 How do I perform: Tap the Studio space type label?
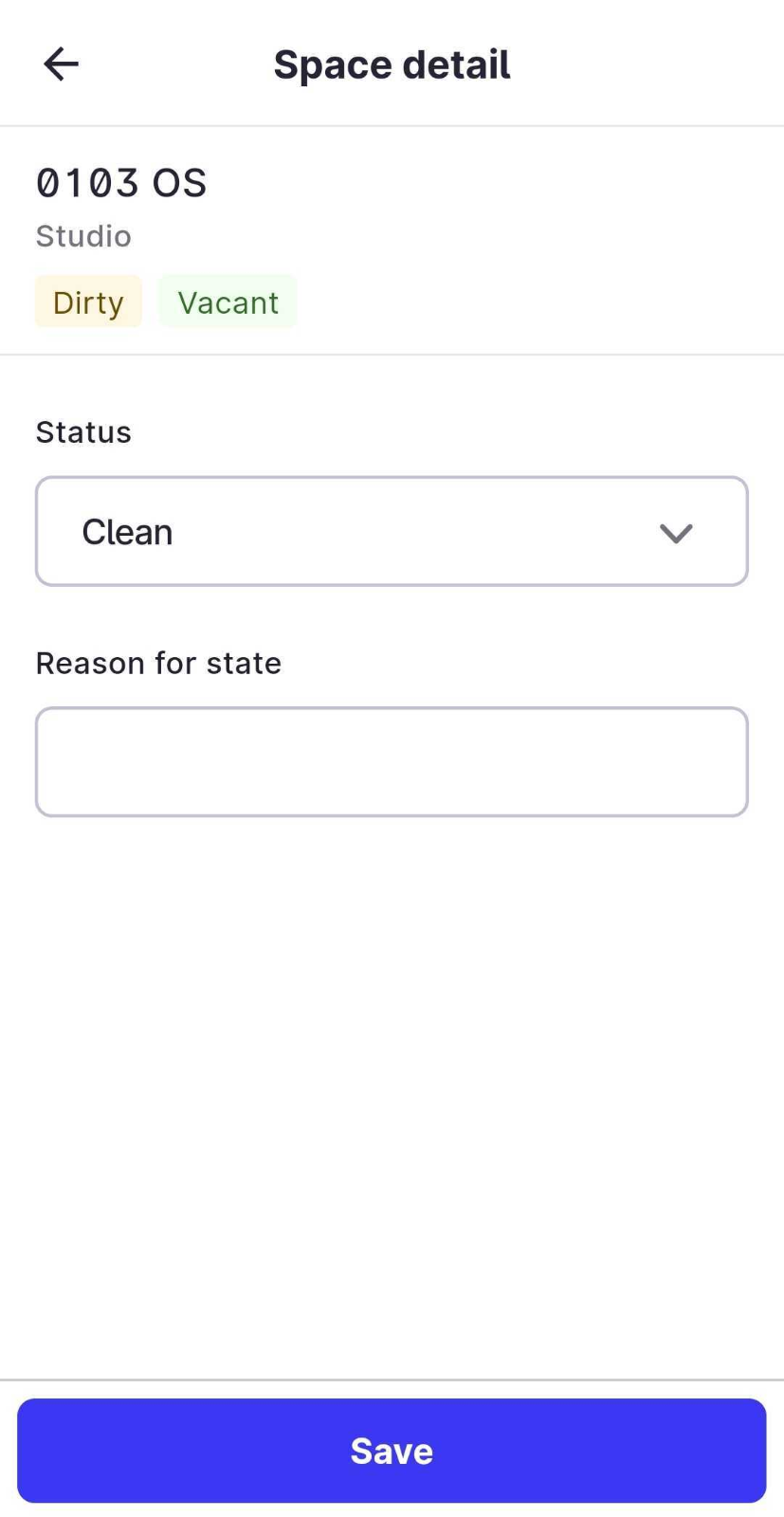pyautogui.click(x=82, y=236)
